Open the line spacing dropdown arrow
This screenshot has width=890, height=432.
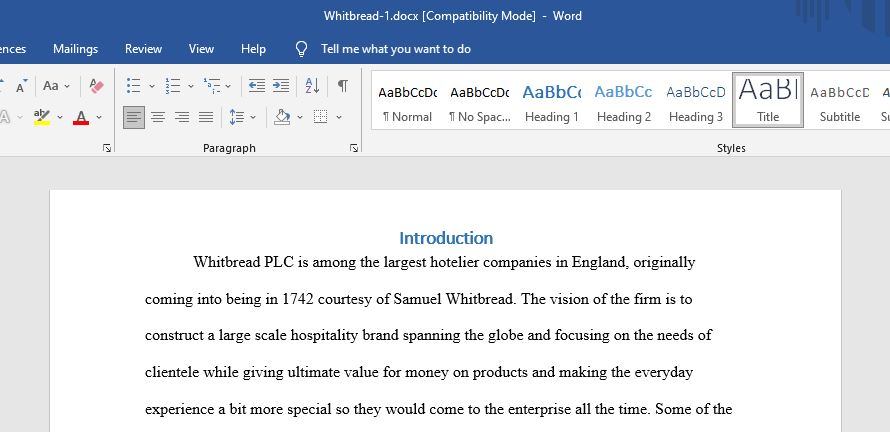tap(253, 118)
